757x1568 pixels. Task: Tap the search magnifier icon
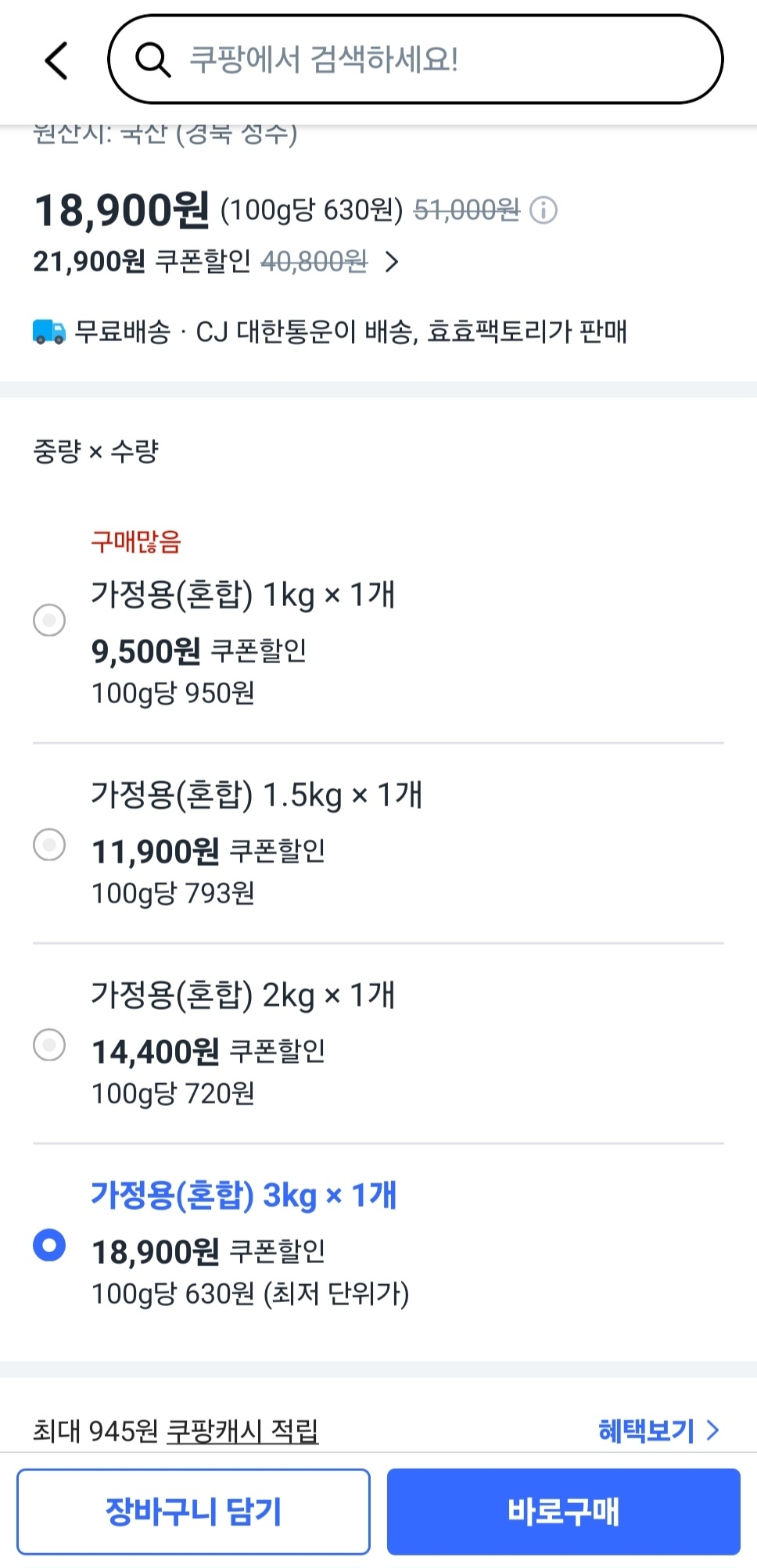tap(152, 60)
